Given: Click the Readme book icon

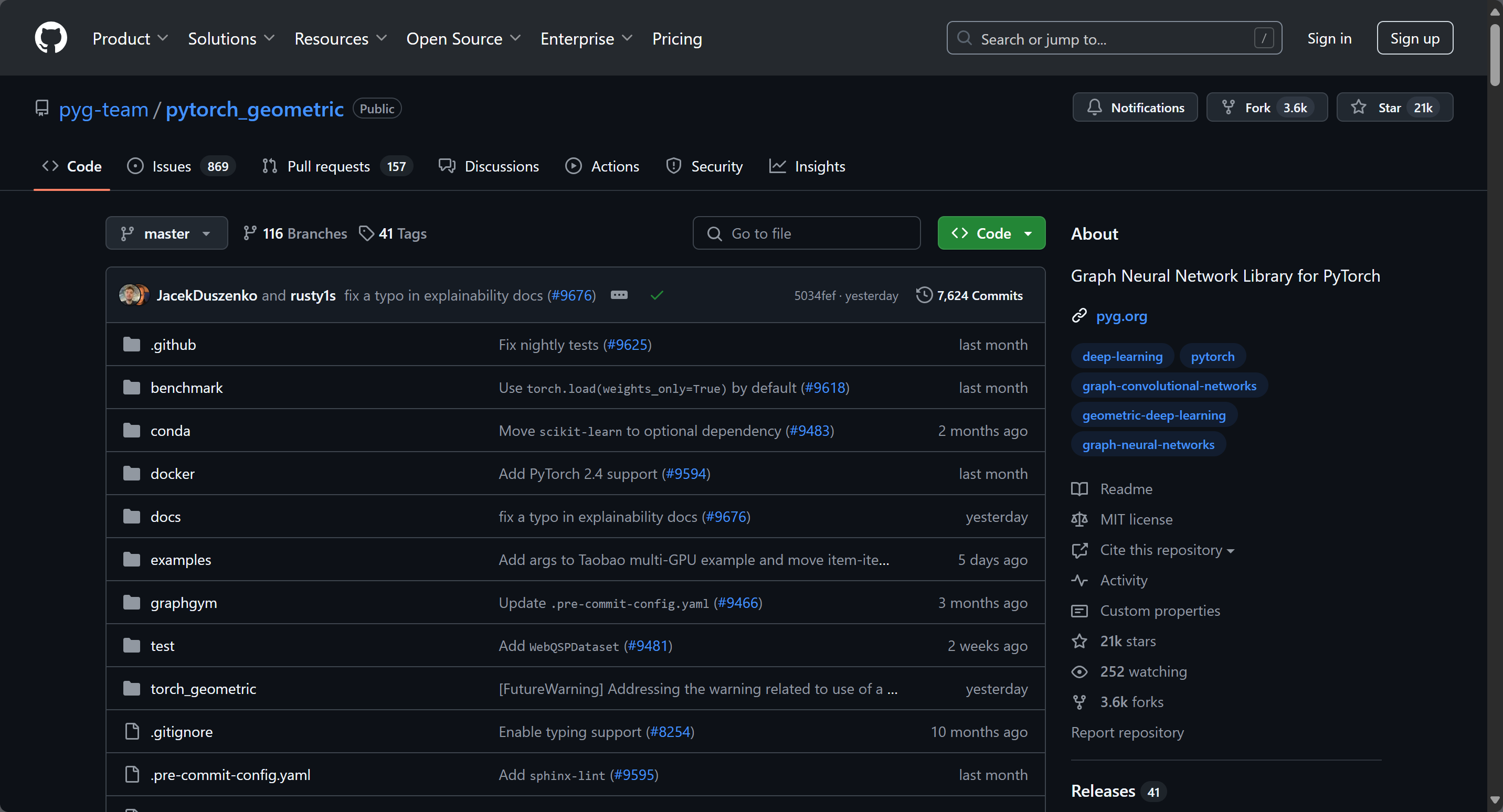Looking at the screenshot, I should coord(1079,489).
